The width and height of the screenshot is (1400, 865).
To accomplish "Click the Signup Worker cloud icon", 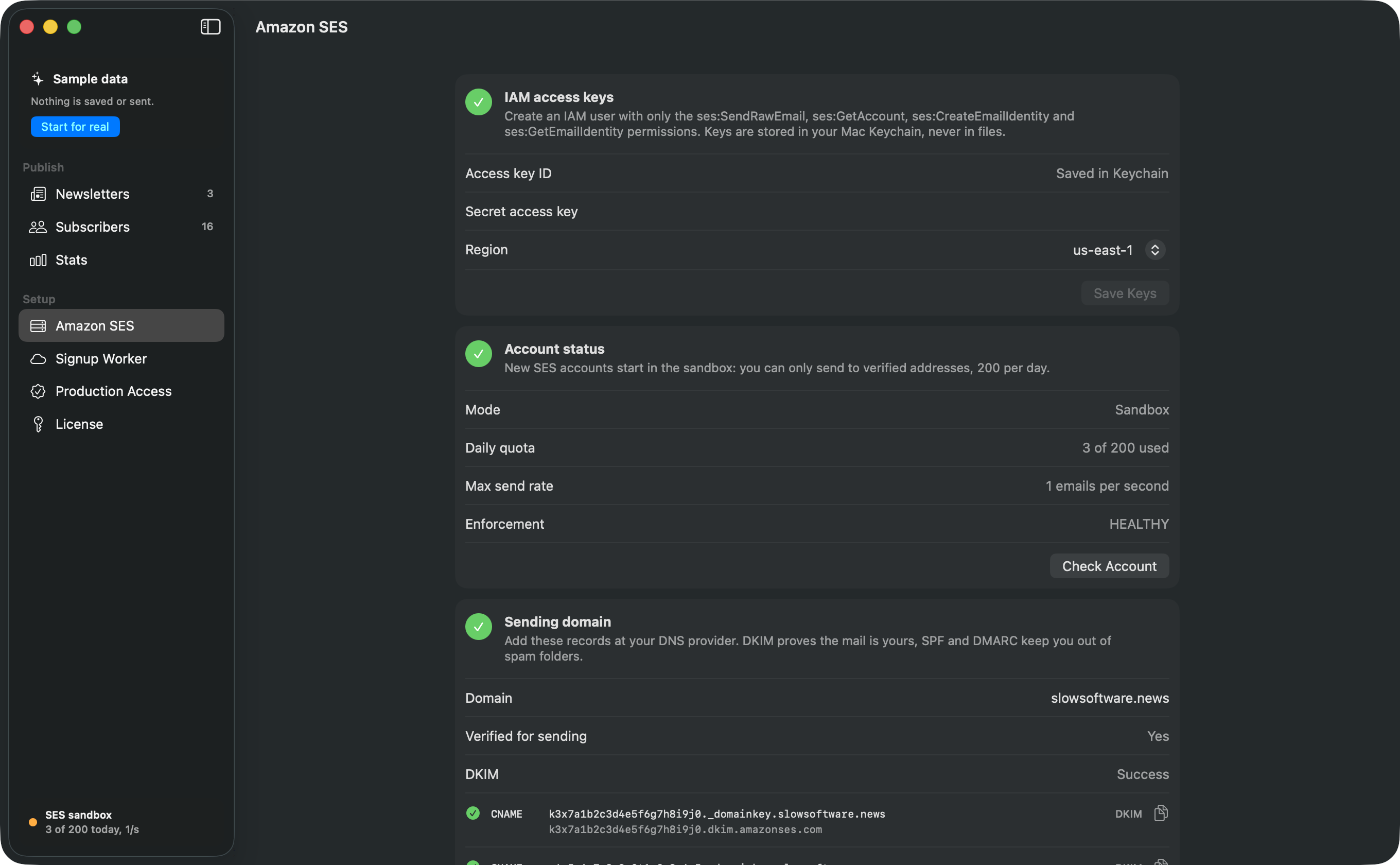I will coord(38,359).
